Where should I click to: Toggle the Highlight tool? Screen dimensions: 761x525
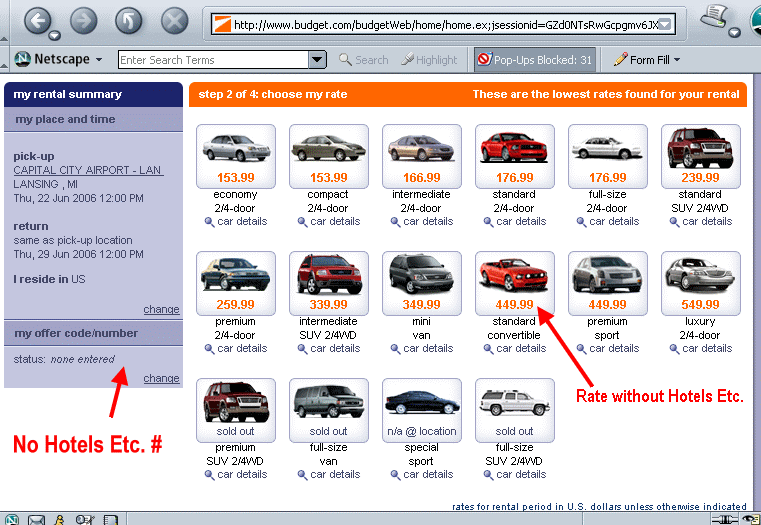click(429, 60)
